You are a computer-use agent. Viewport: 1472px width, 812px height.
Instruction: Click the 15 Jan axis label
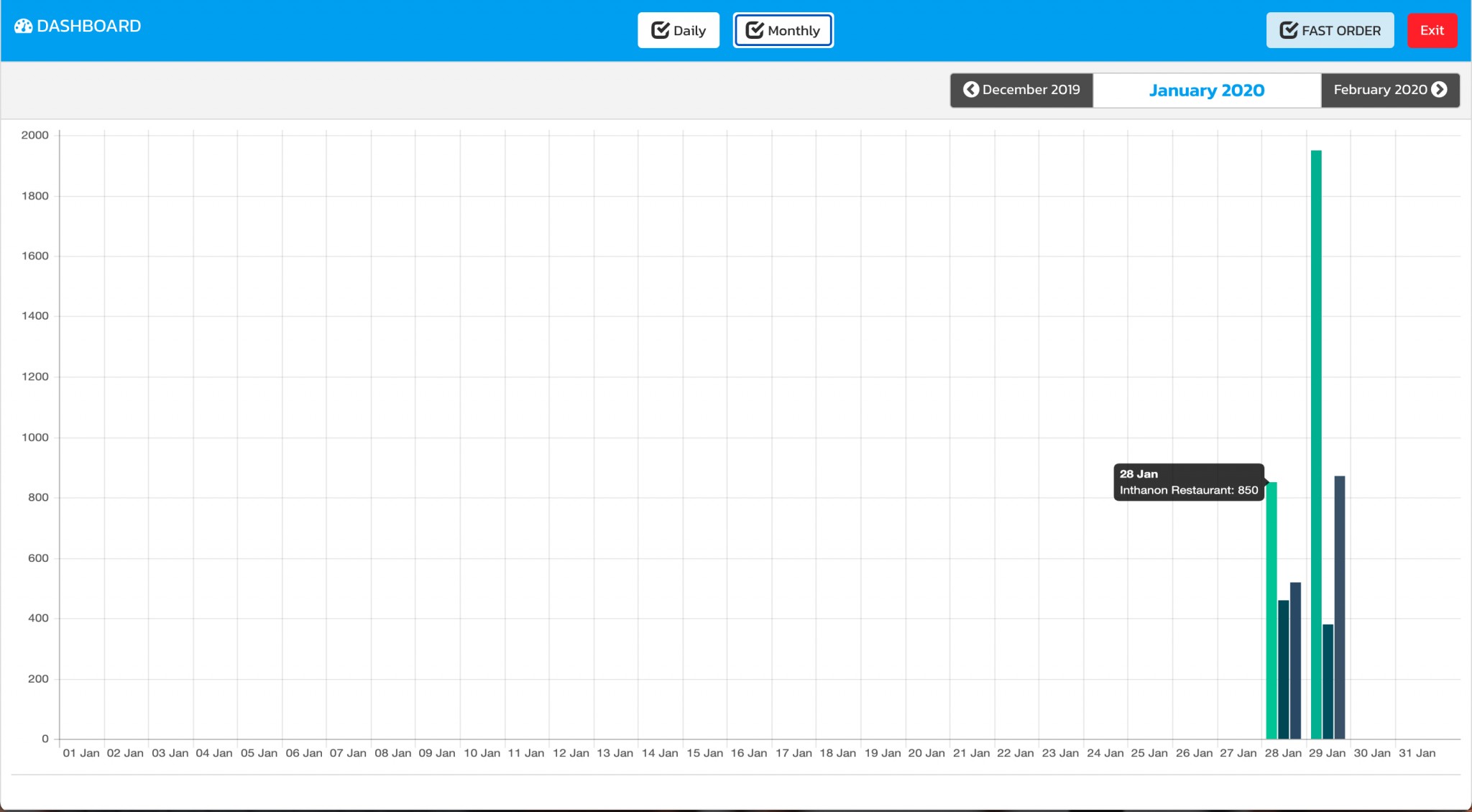[x=704, y=753]
